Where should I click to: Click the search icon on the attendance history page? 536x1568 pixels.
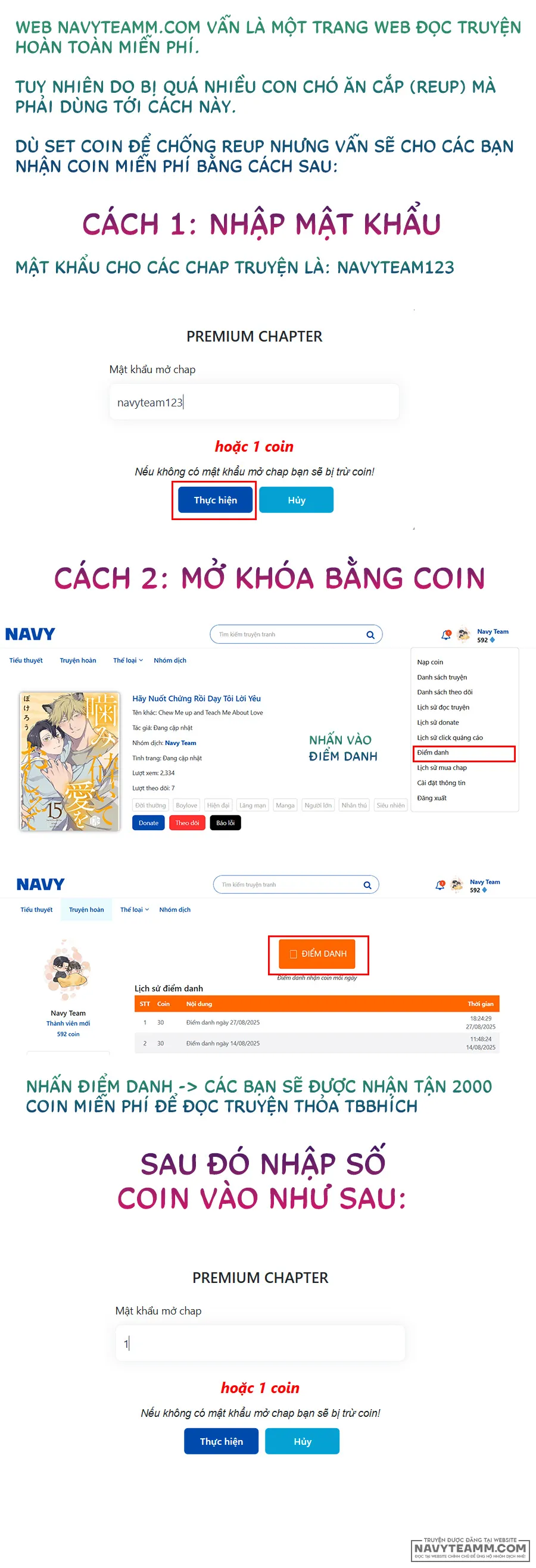click(367, 885)
